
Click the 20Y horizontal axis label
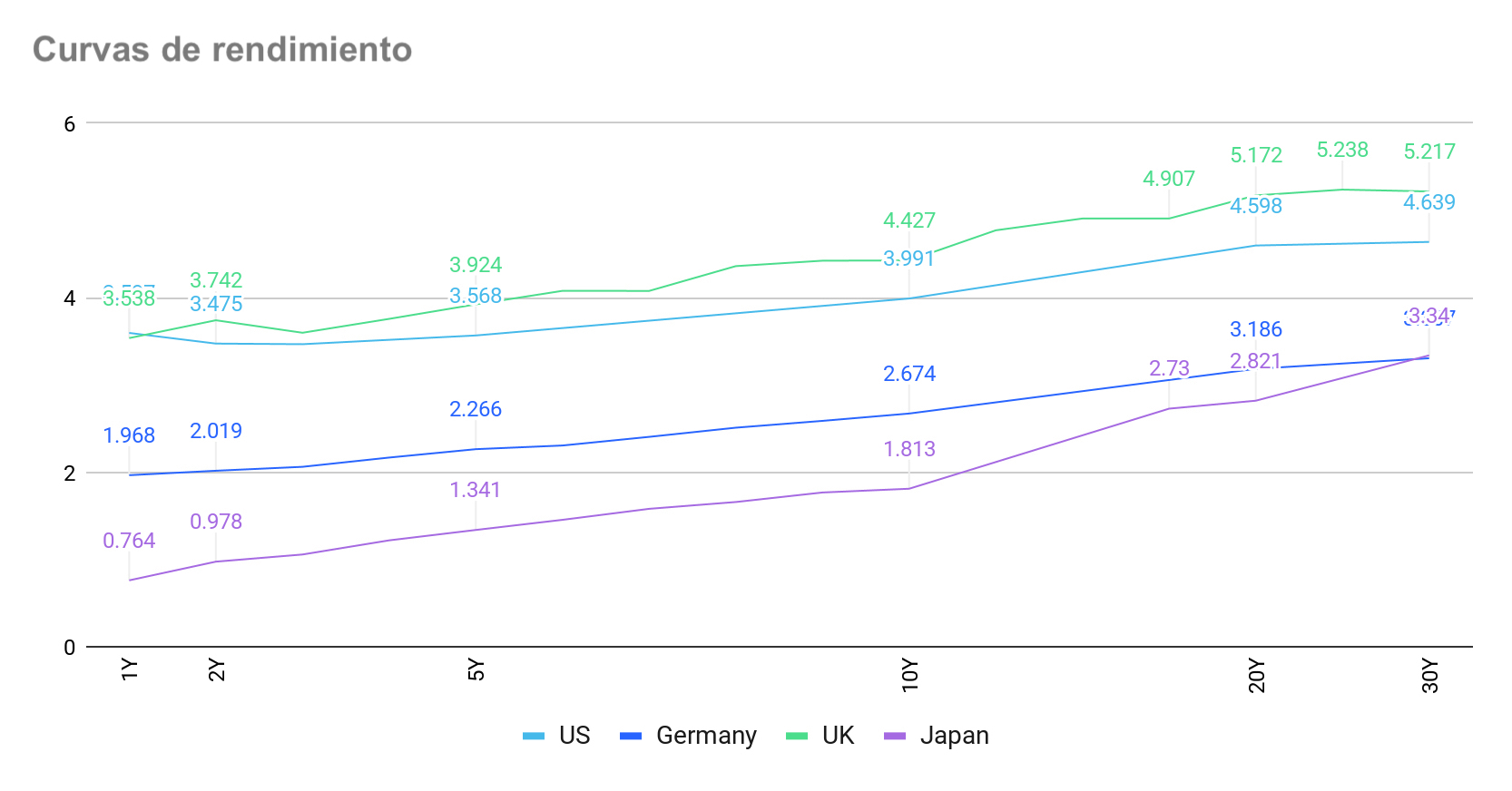coord(1257,677)
